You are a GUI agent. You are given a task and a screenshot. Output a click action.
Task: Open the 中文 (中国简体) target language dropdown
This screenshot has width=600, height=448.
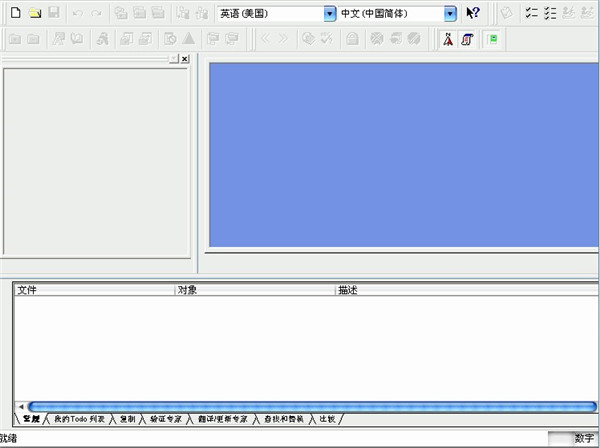450,14
